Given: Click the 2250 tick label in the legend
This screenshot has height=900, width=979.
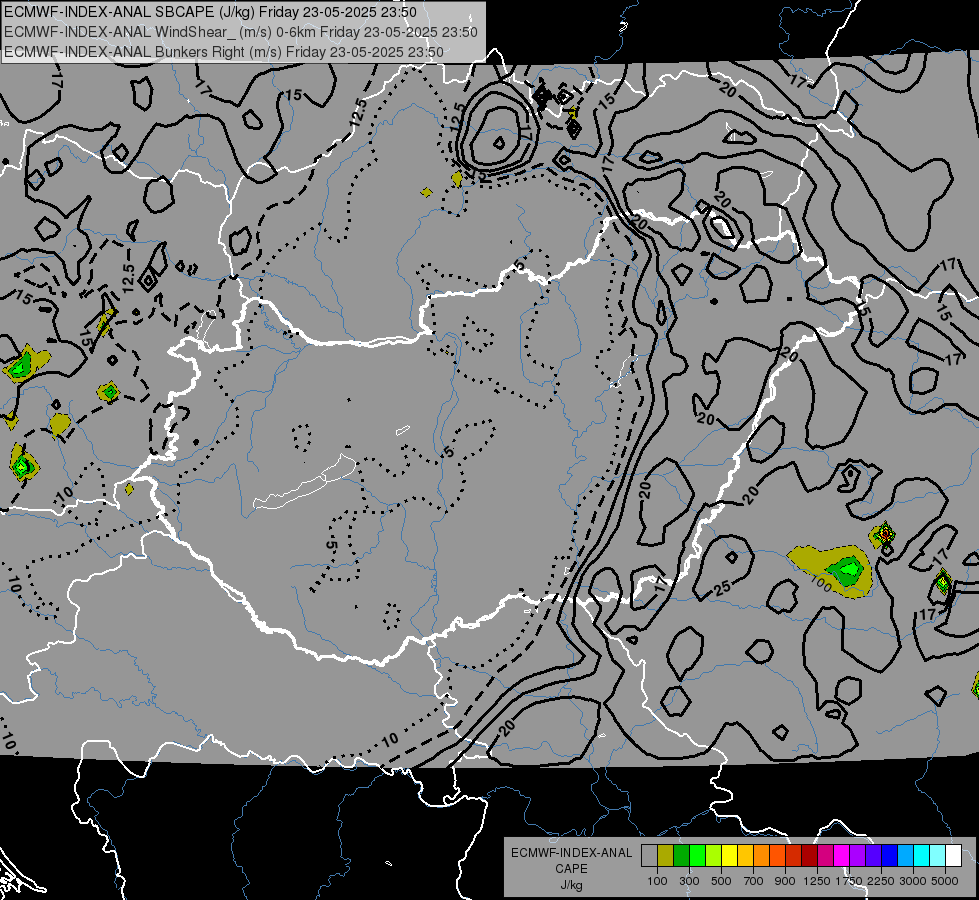Looking at the screenshot, I should [880, 881].
